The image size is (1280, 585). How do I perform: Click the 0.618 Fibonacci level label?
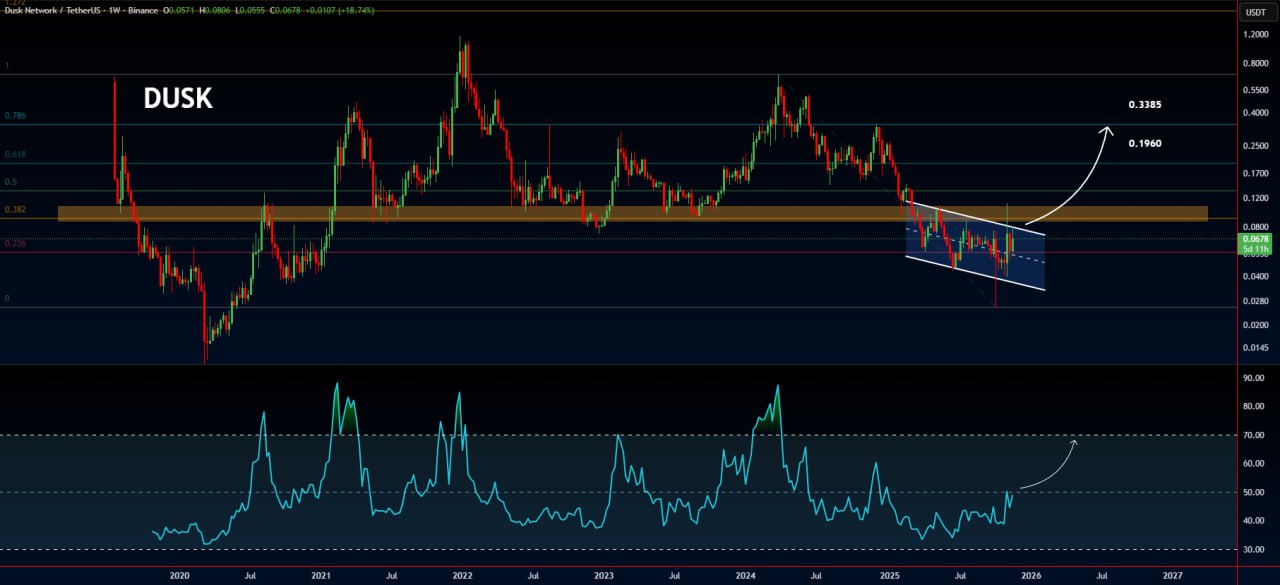tap(15, 155)
